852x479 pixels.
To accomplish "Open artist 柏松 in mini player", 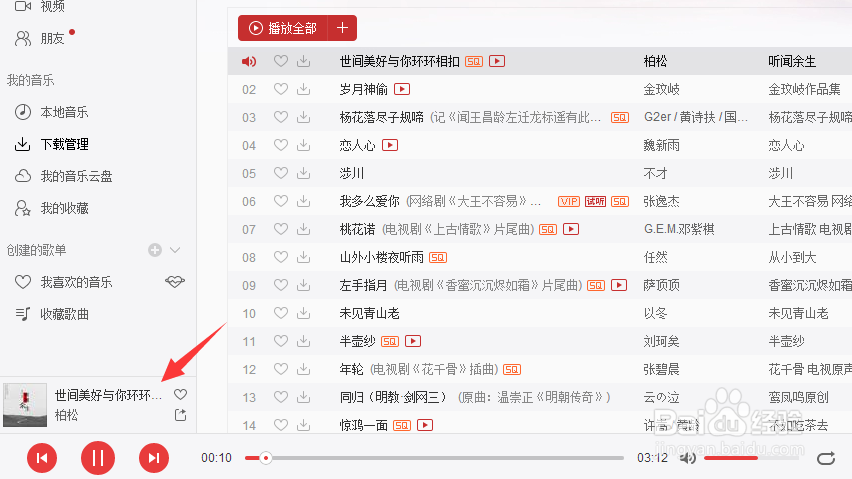I will pos(66,415).
